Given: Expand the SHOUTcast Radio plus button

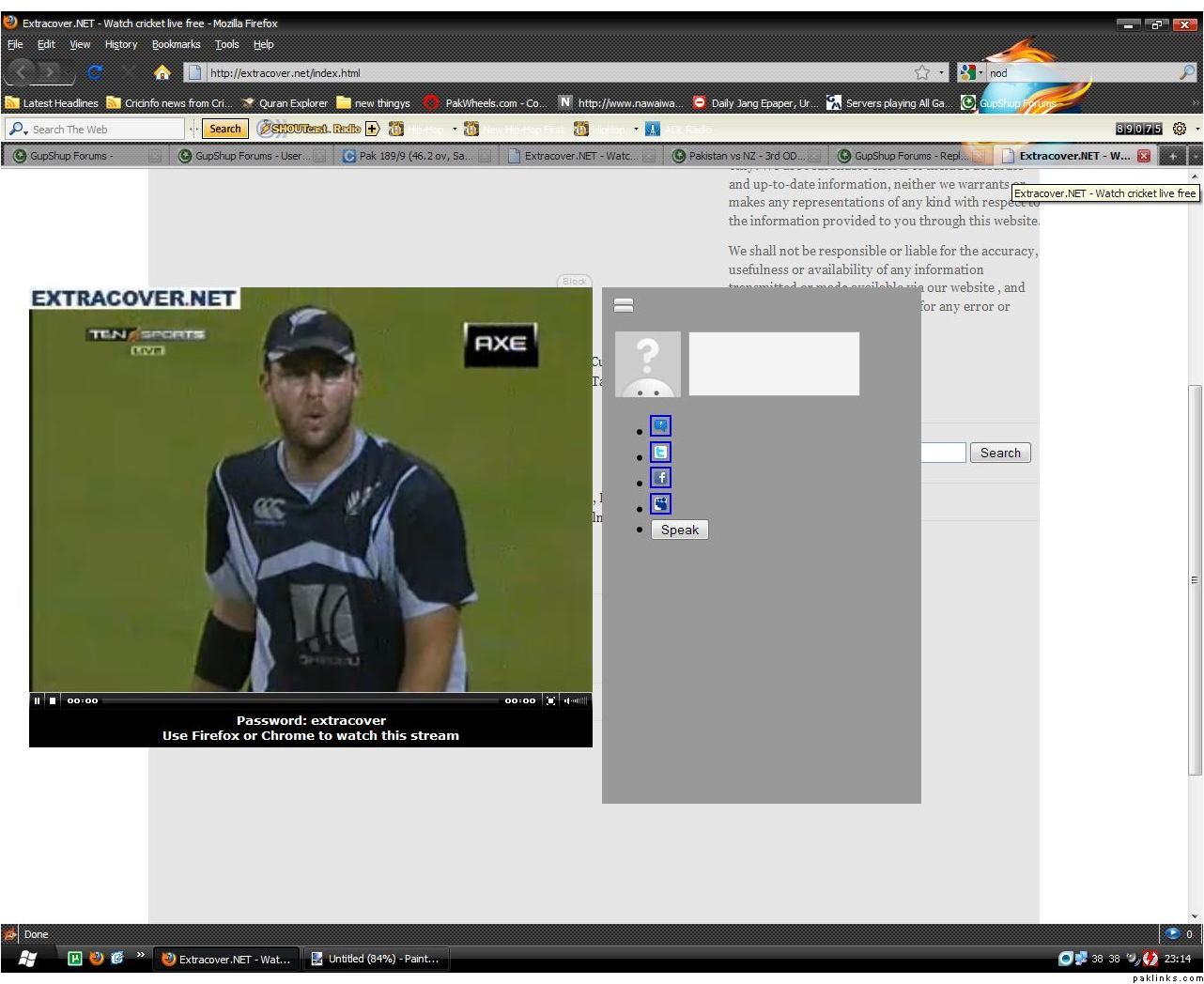Looking at the screenshot, I should click(x=372, y=129).
